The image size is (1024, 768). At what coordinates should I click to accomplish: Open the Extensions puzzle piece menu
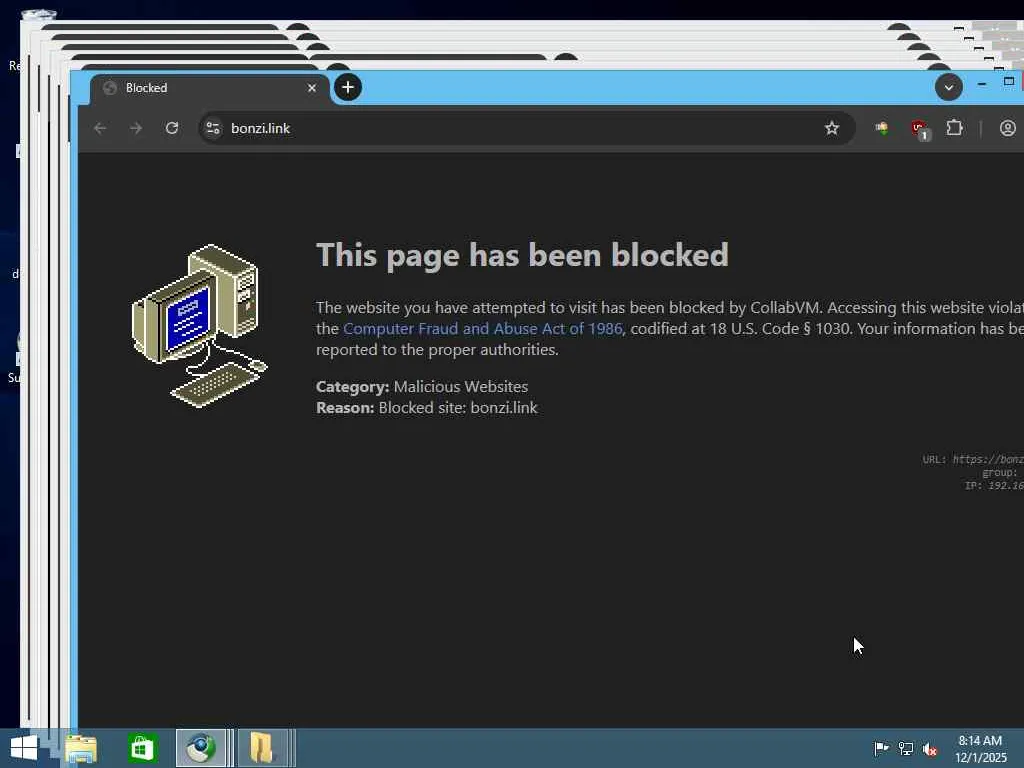tap(954, 128)
